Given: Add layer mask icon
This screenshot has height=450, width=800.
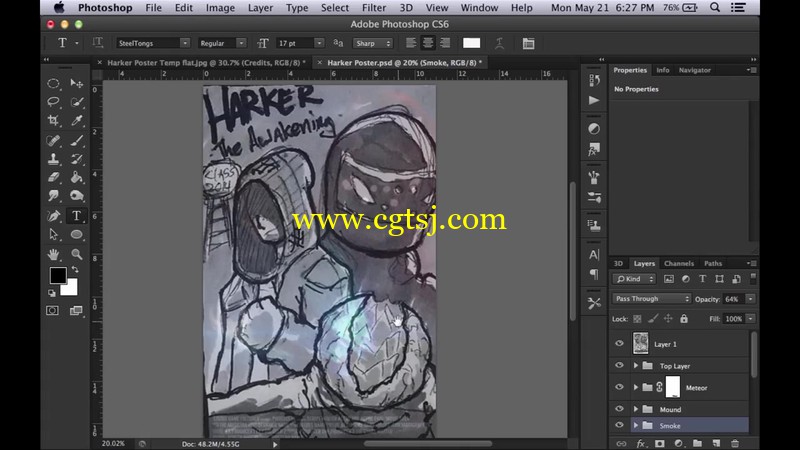Looking at the screenshot, I should coord(660,443).
